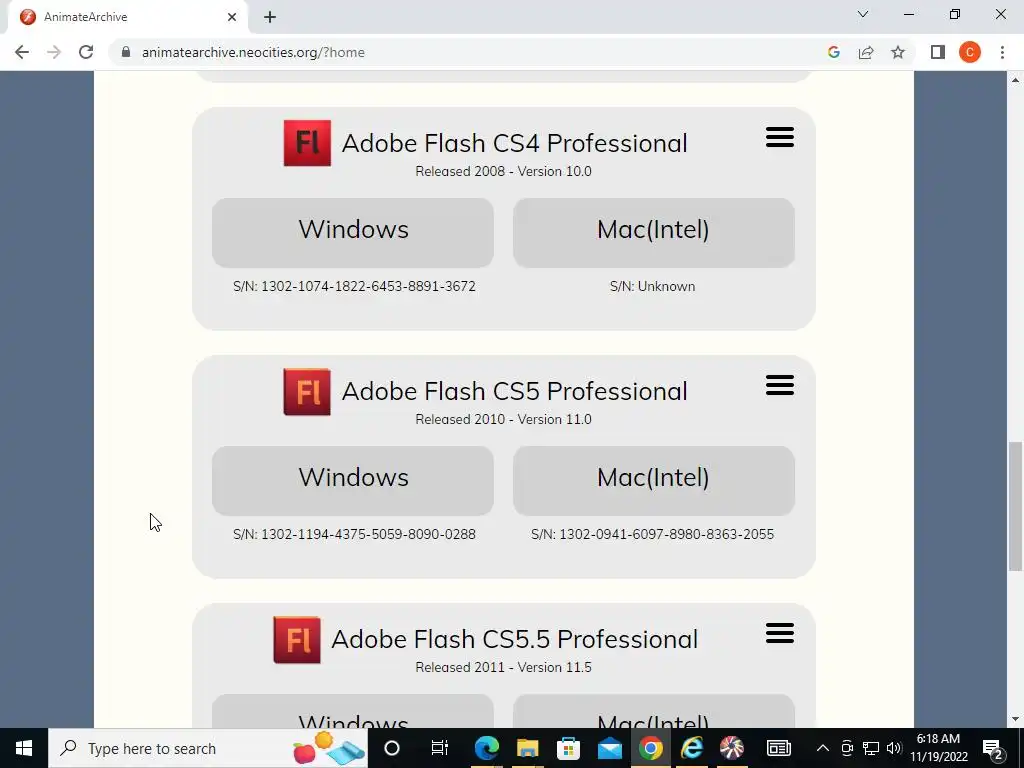This screenshot has height=768, width=1024.
Task: Download Flash CS4 for Mac(Intel)
Action: click(x=654, y=232)
